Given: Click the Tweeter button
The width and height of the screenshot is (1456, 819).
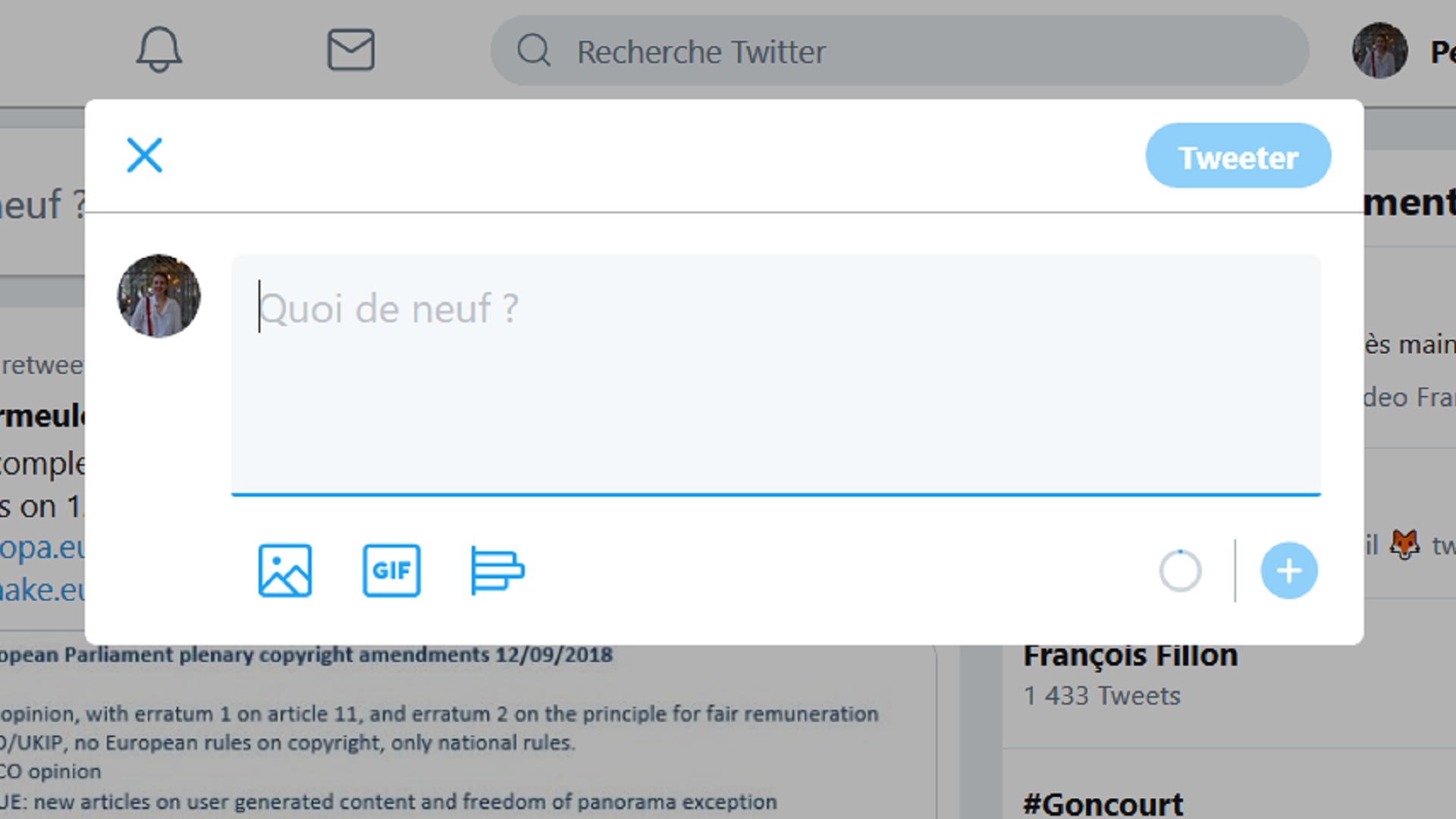Looking at the screenshot, I should [x=1238, y=156].
